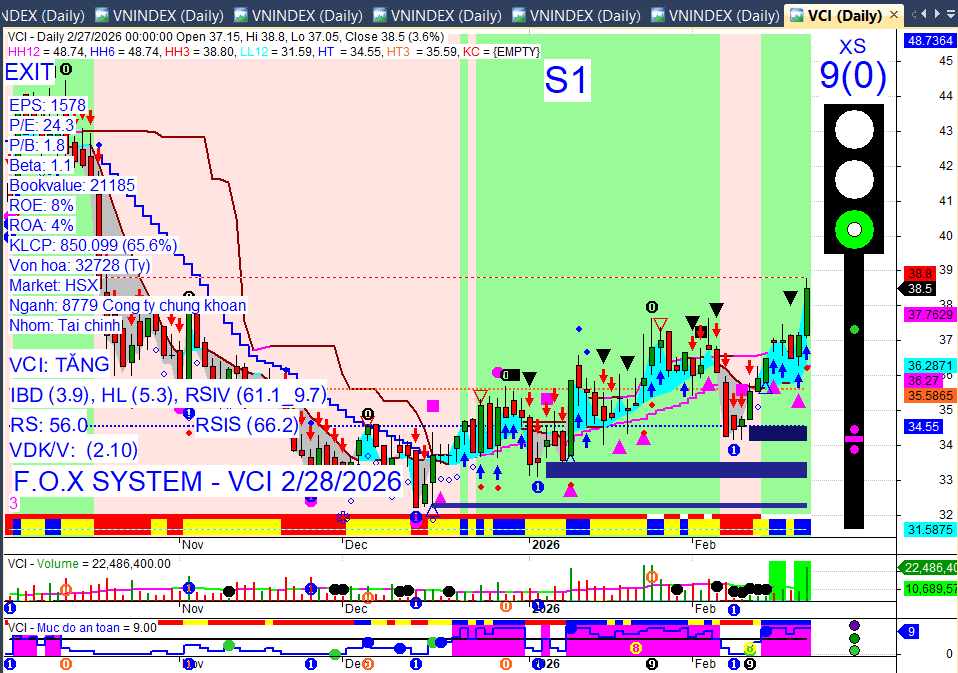Viewport: 958px width, 673px height.
Task: Click the middle white traffic light circle
Action: (854, 180)
